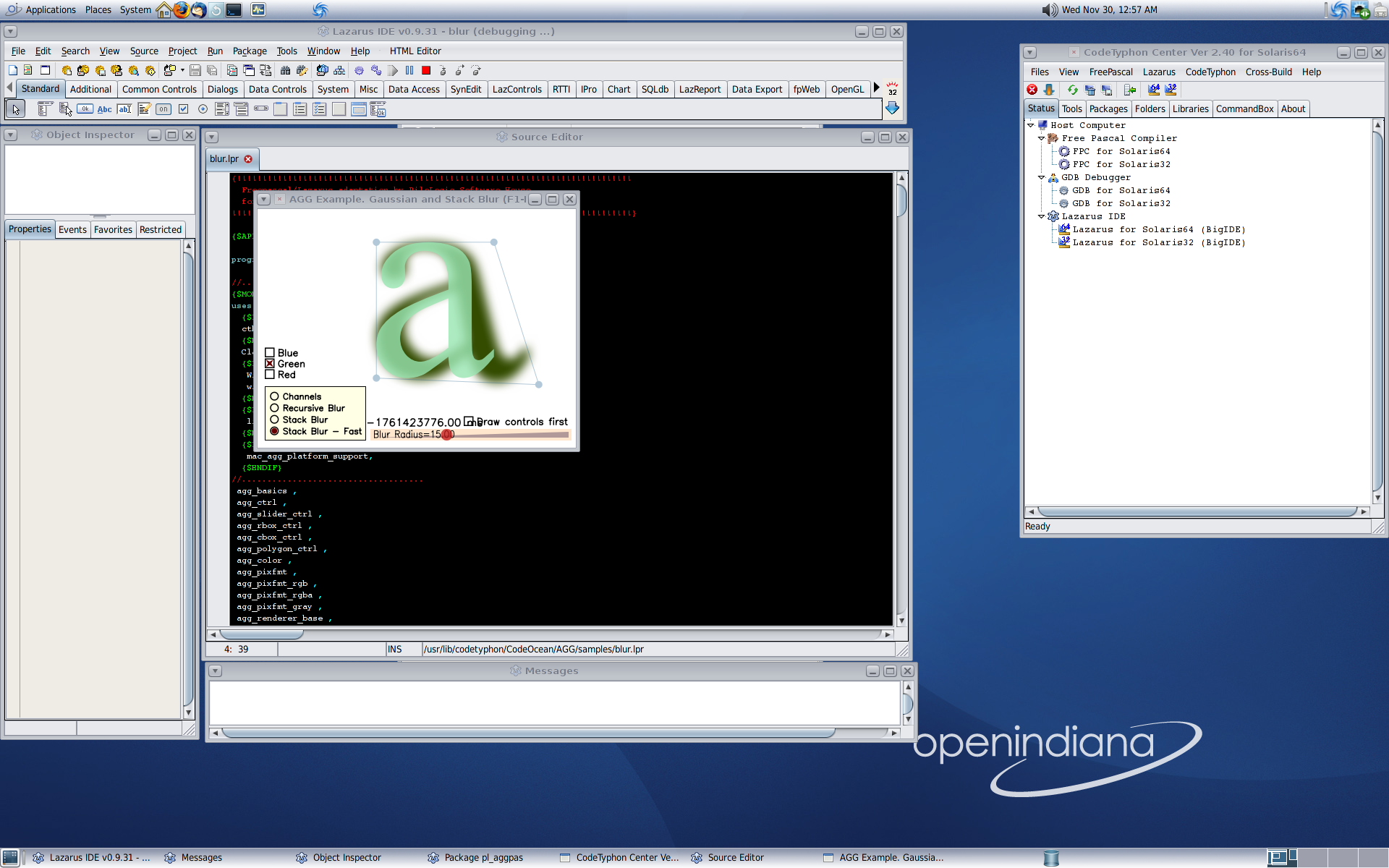Open the Places system menu

[x=98, y=10]
